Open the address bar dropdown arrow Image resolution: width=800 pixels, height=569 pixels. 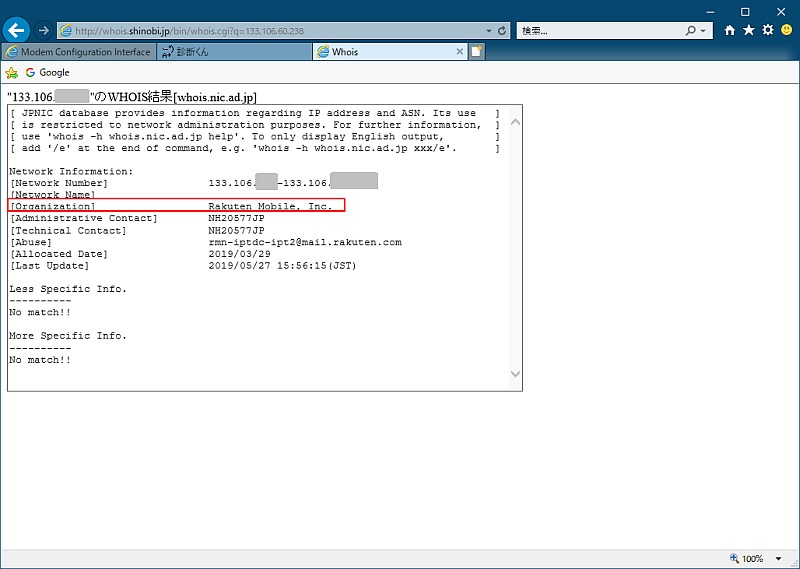[489, 31]
